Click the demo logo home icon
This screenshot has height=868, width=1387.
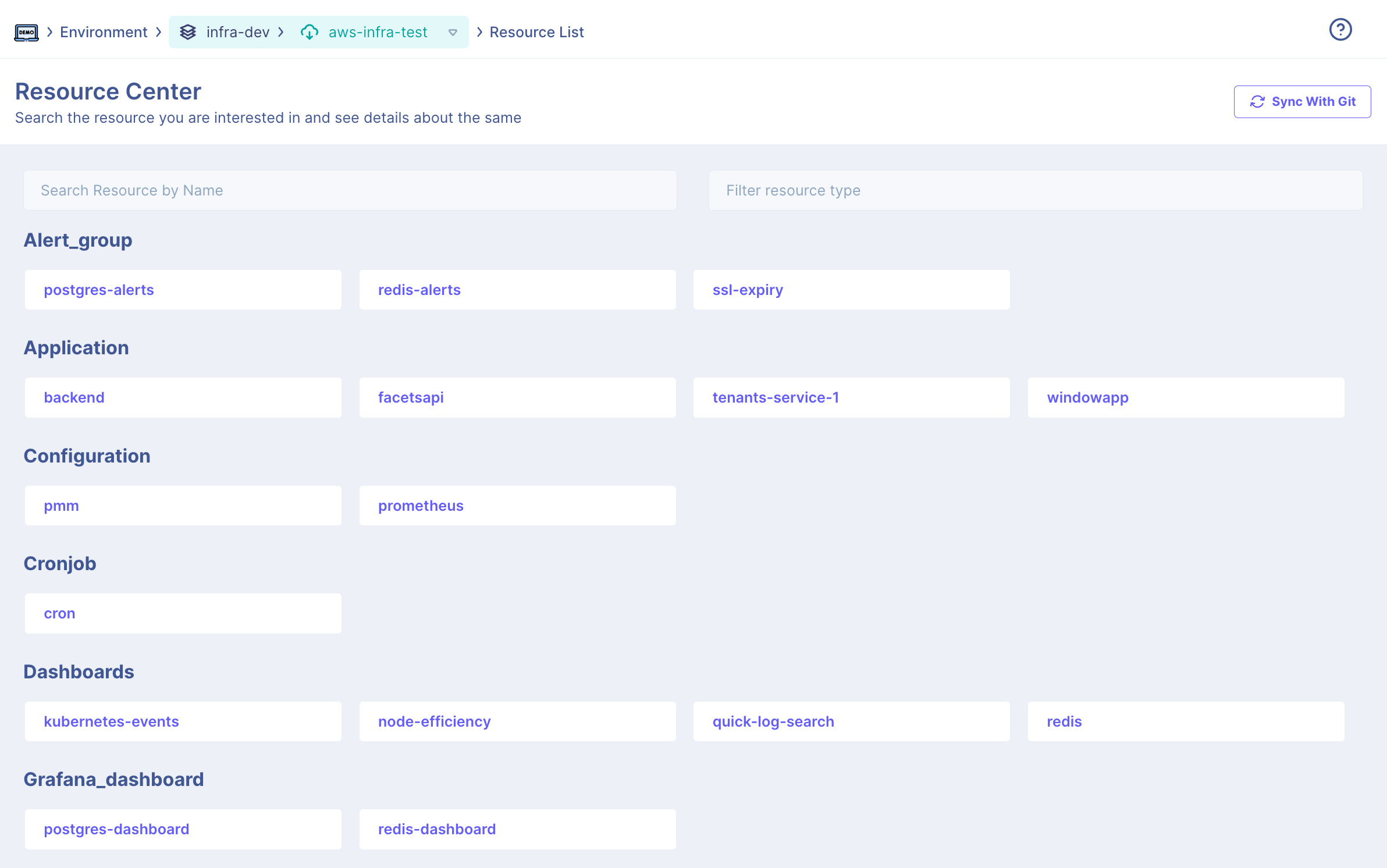[x=26, y=32]
